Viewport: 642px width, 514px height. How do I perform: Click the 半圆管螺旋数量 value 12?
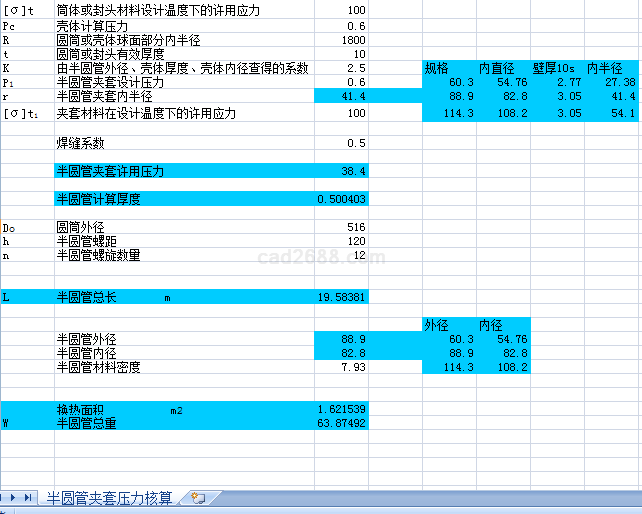coord(341,255)
